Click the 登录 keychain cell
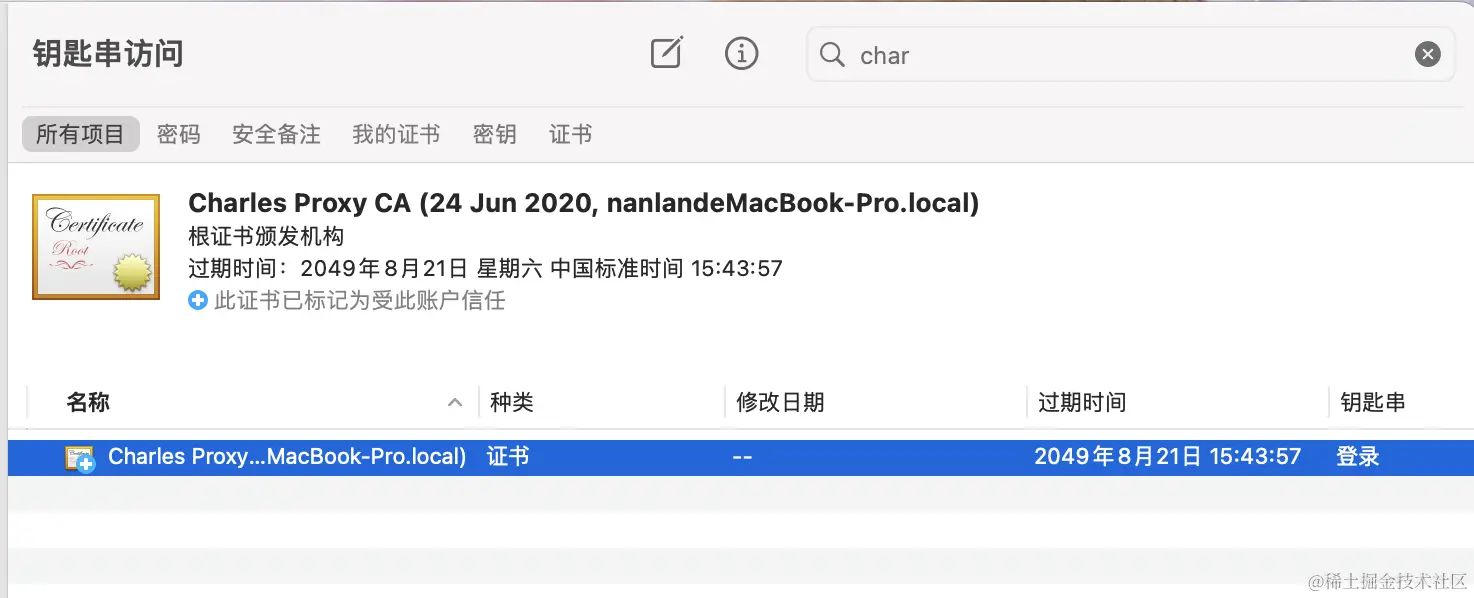The height and width of the screenshot is (598, 1474). pyautogui.click(x=1358, y=457)
